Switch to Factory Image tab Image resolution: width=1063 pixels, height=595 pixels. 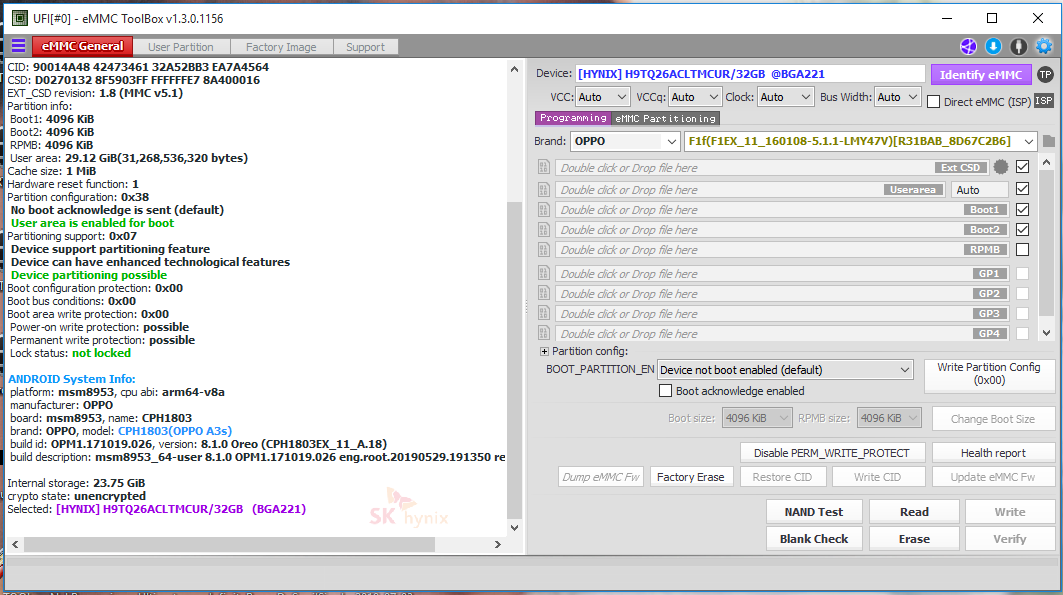coord(281,47)
